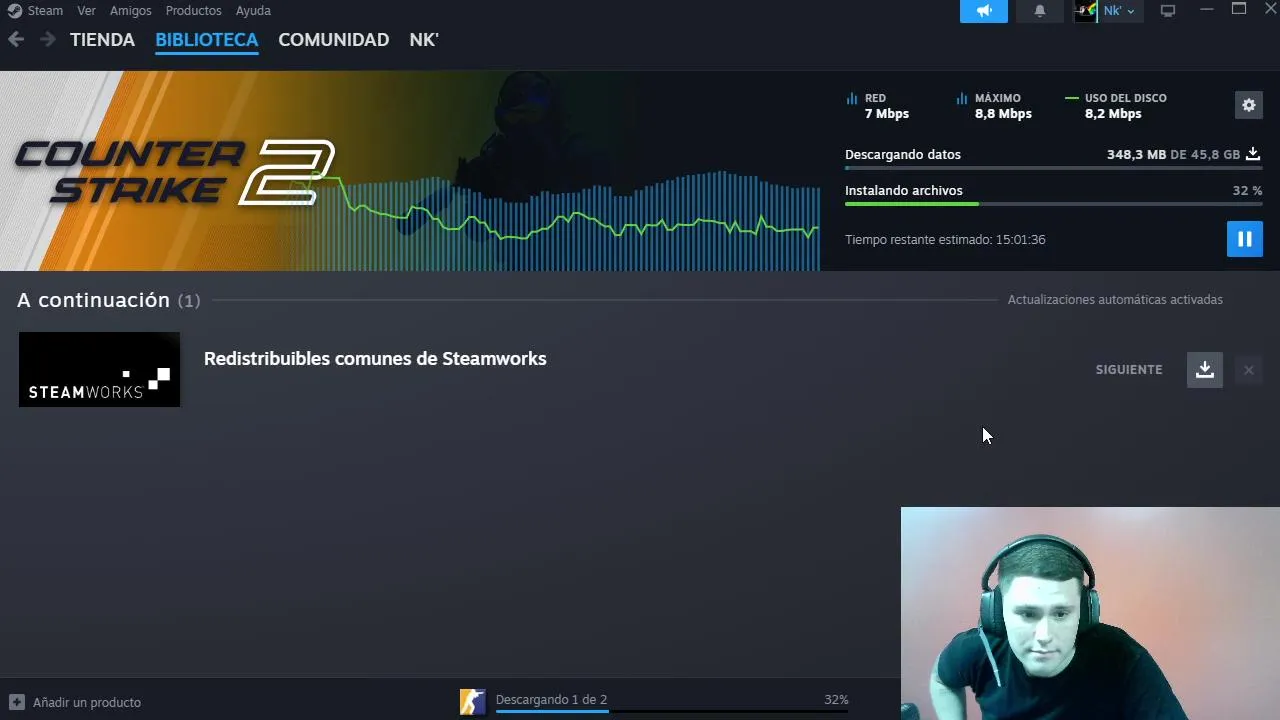This screenshot has width=1280, height=720.
Task: Click the 348,3 MB downloaded amount
Action: click(x=1136, y=155)
